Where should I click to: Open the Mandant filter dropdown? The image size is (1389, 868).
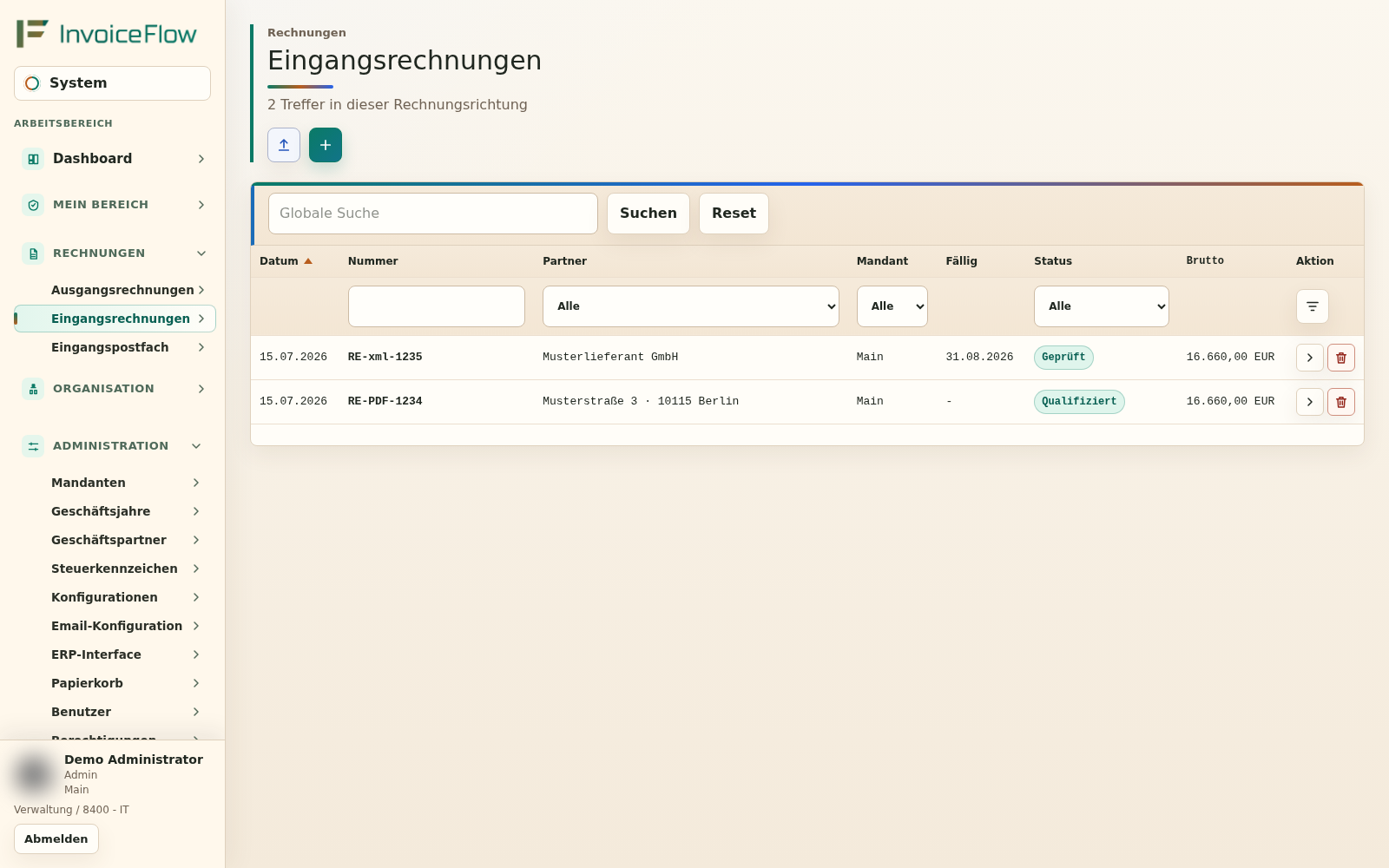pyautogui.click(x=892, y=306)
